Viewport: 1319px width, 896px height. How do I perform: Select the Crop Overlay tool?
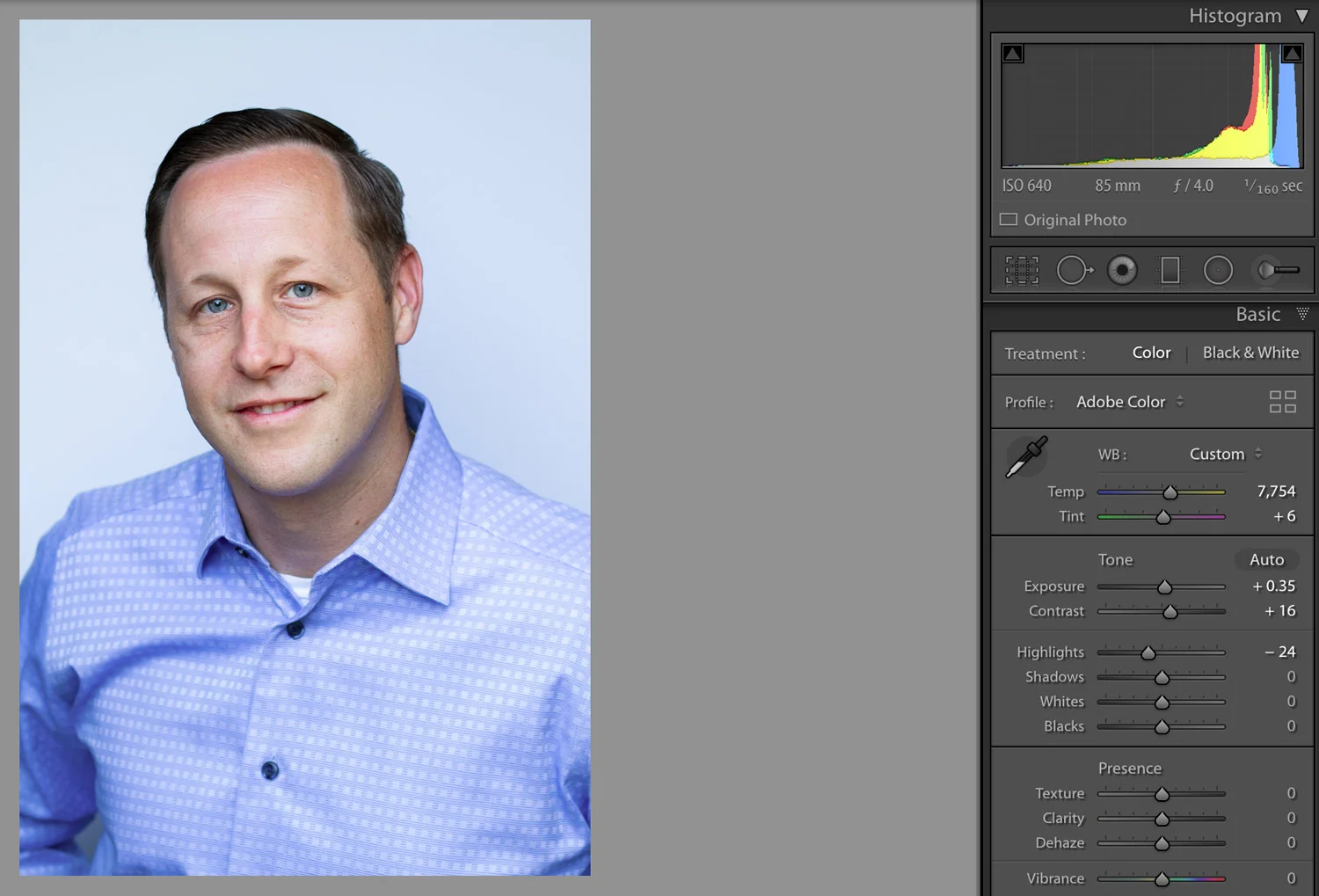pos(1021,270)
